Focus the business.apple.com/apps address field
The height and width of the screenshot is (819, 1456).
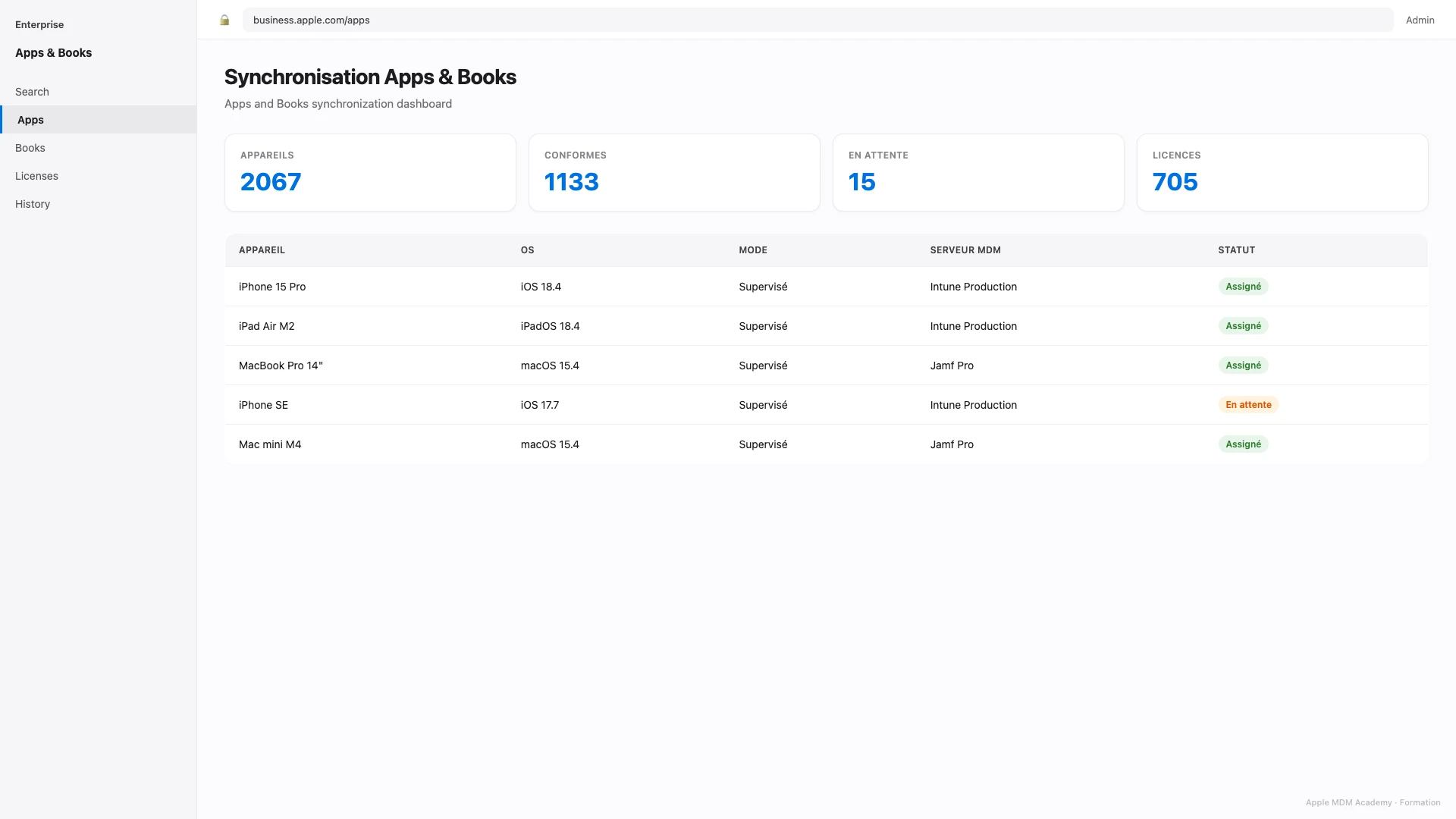click(x=817, y=20)
